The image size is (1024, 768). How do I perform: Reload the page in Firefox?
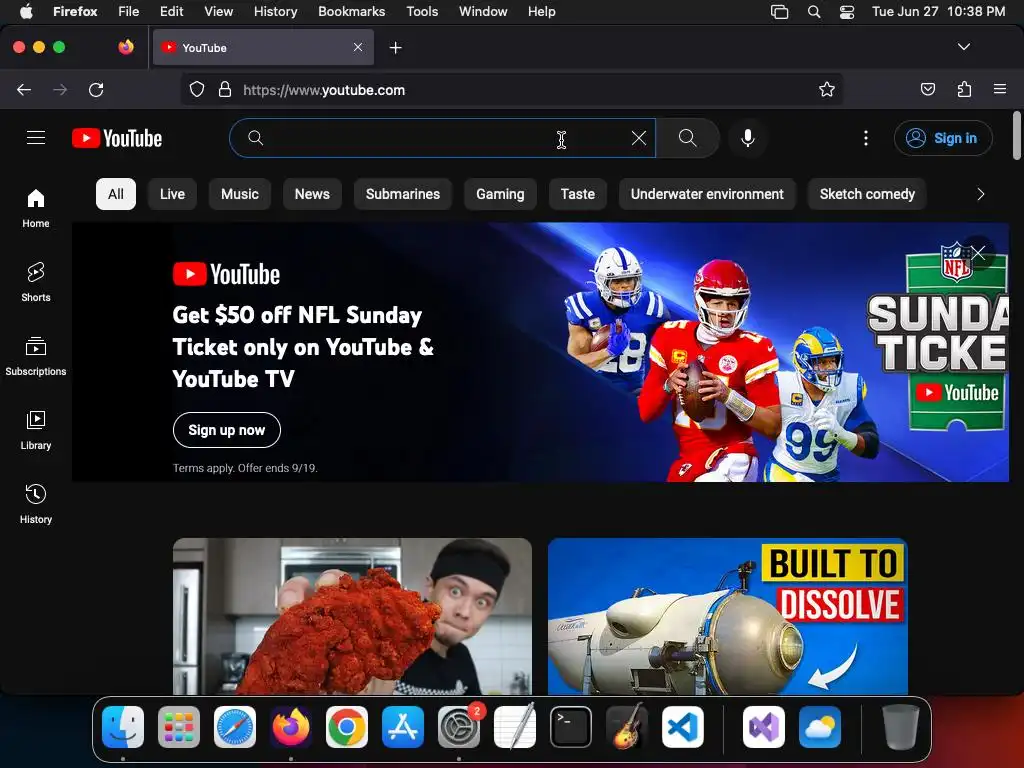(x=96, y=89)
